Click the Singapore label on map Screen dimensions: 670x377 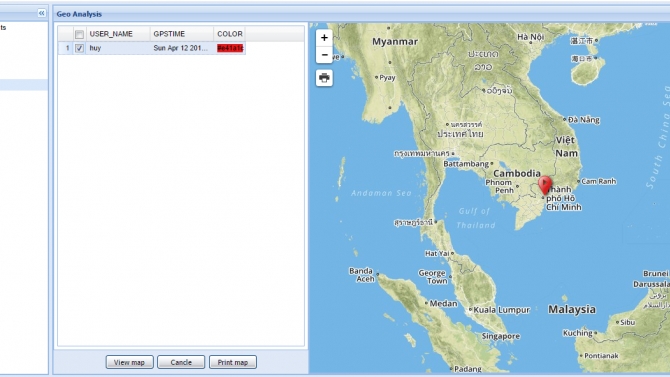tap(501, 336)
